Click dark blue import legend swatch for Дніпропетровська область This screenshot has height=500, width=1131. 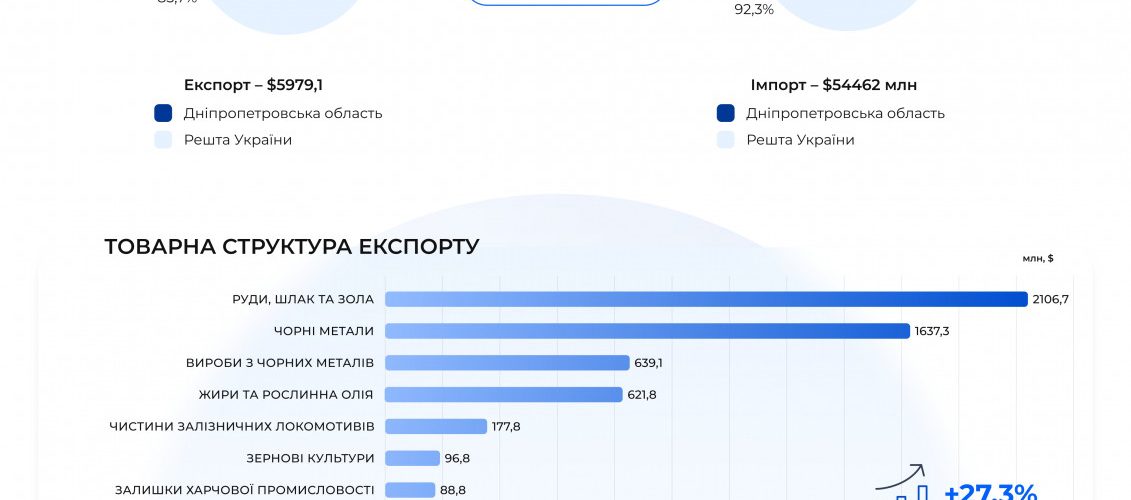726,113
